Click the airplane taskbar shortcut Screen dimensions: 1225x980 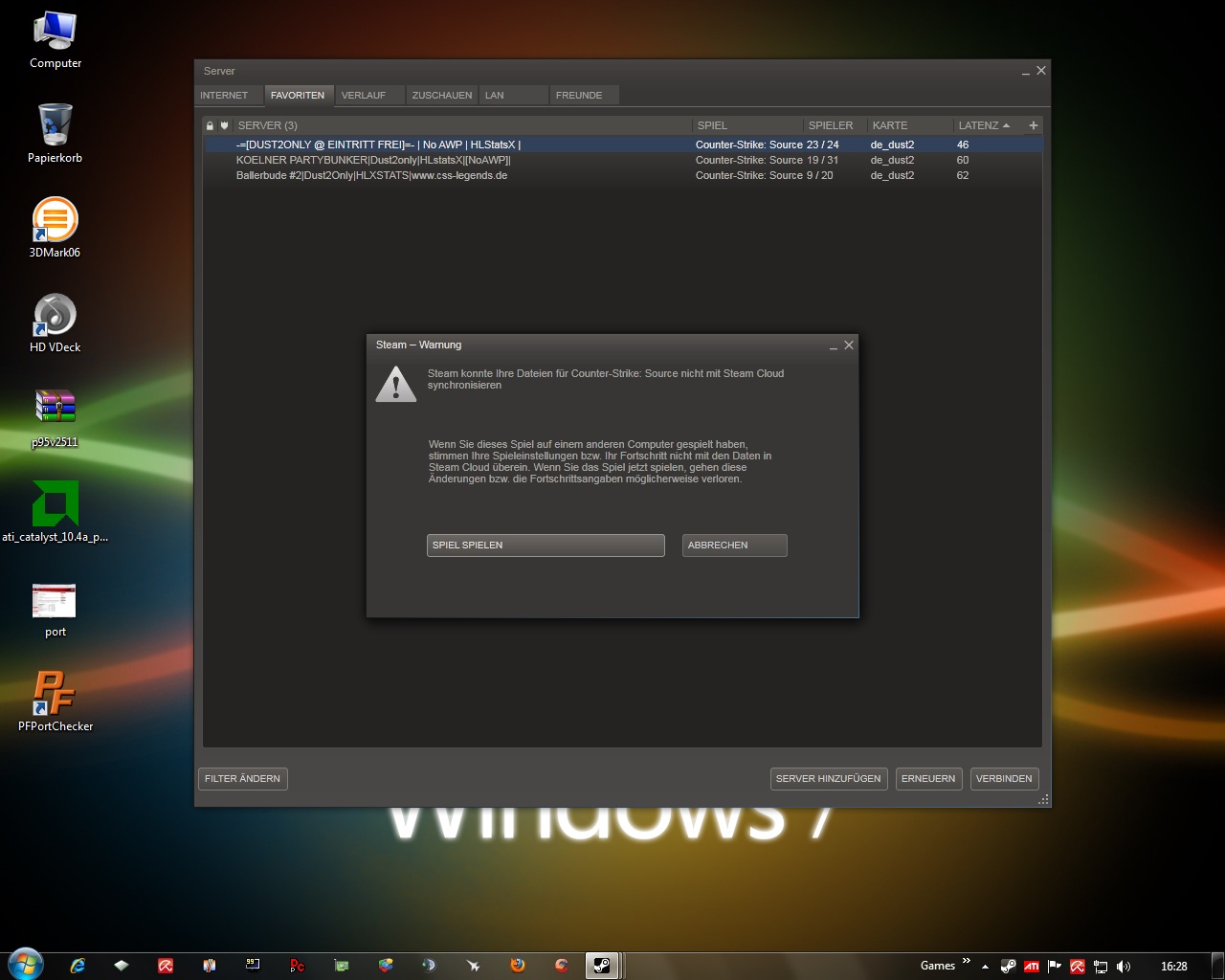(474, 966)
